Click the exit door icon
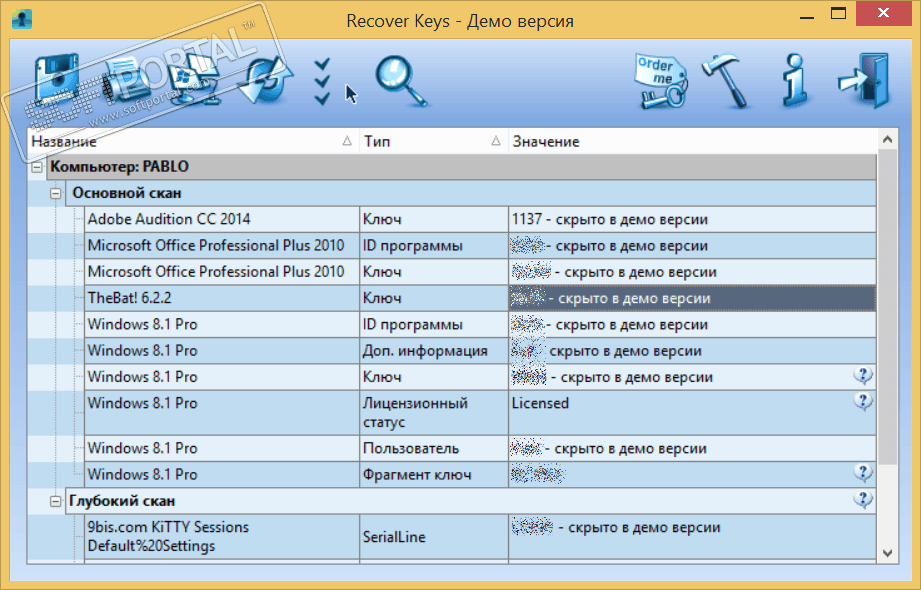921x590 pixels. 864,81
